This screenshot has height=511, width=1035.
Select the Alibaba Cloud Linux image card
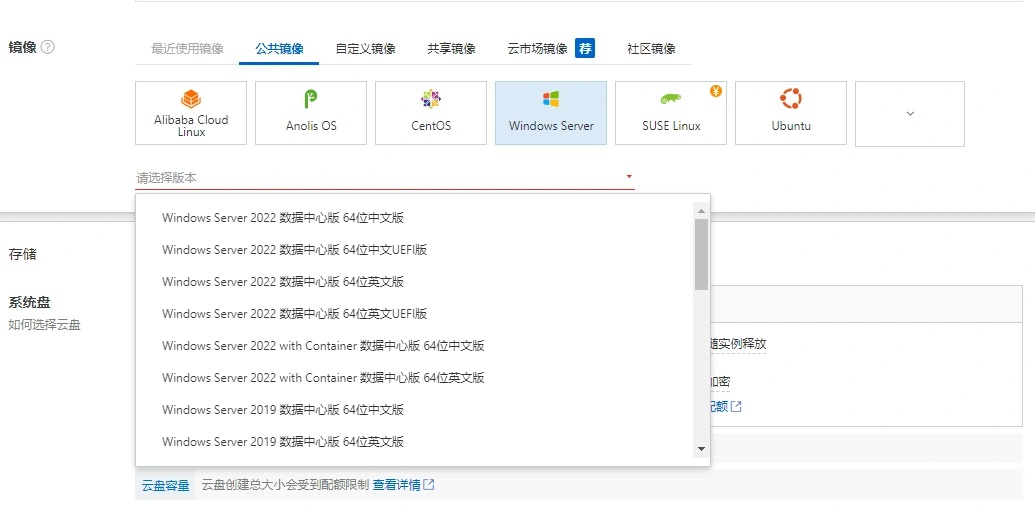click(x=191, y=113)
